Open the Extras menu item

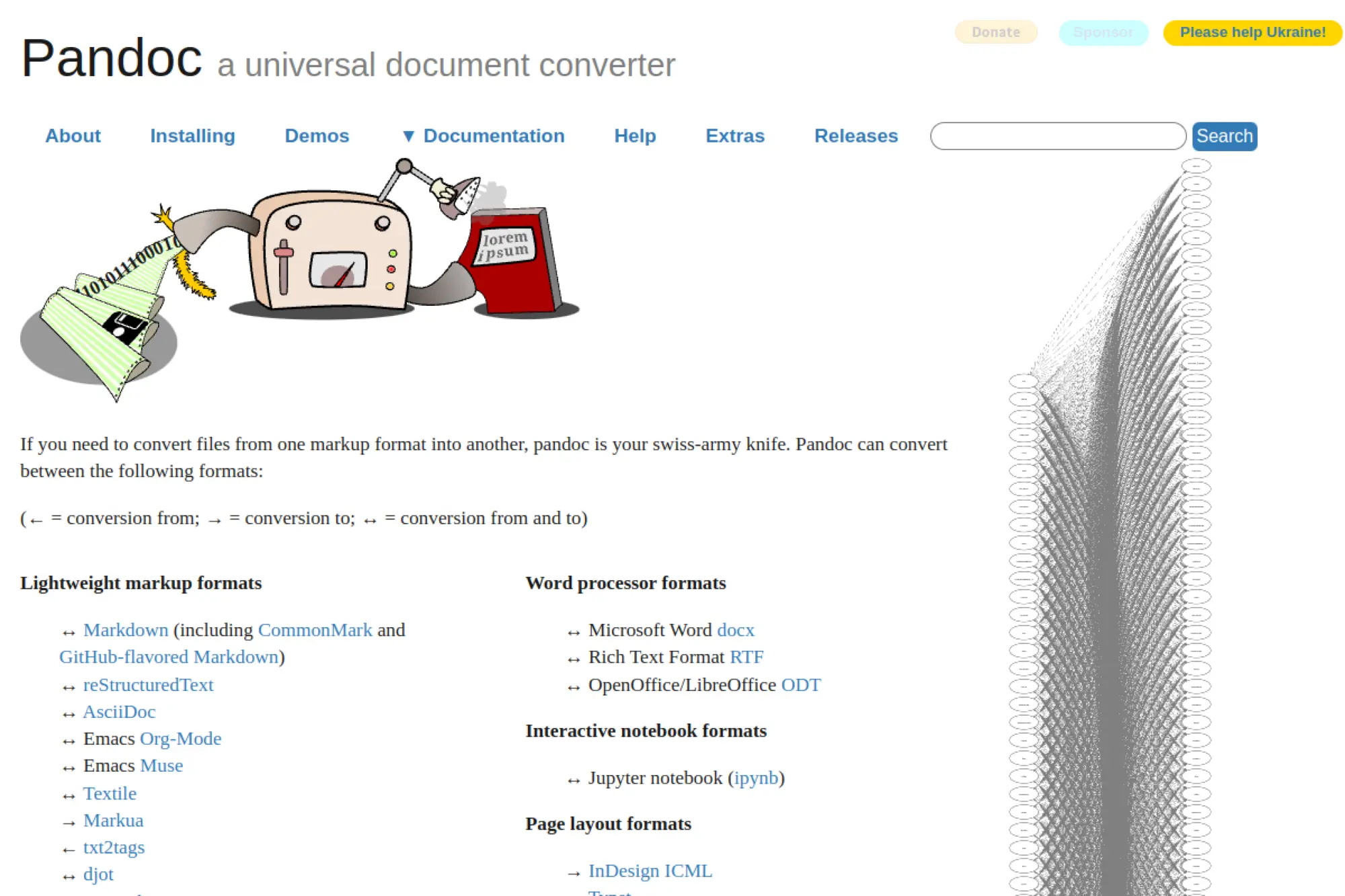[x=734, y=136]
